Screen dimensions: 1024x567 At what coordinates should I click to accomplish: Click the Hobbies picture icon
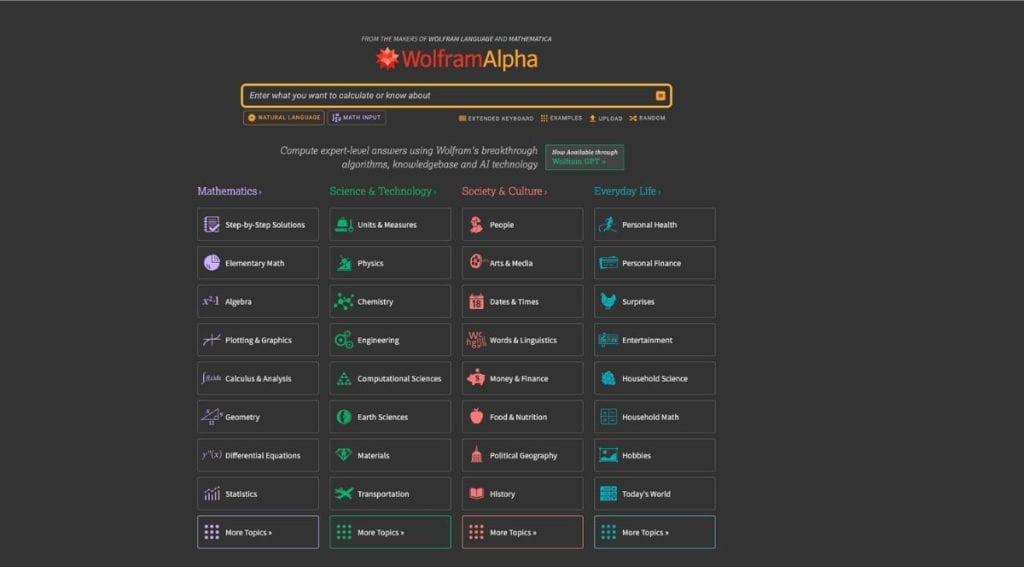(x=608, y=455)
